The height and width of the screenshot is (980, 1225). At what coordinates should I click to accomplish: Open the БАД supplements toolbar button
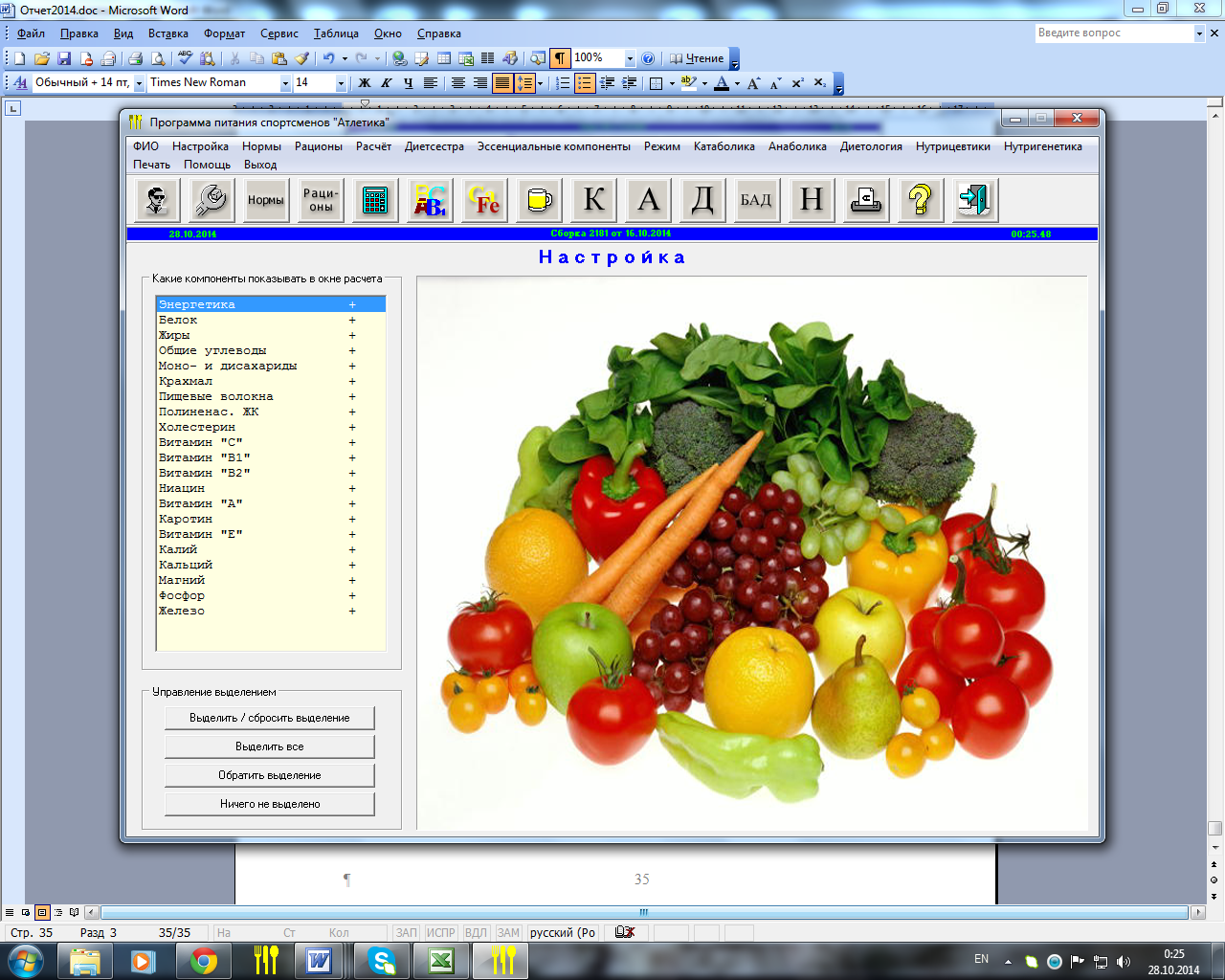[756, 200]
